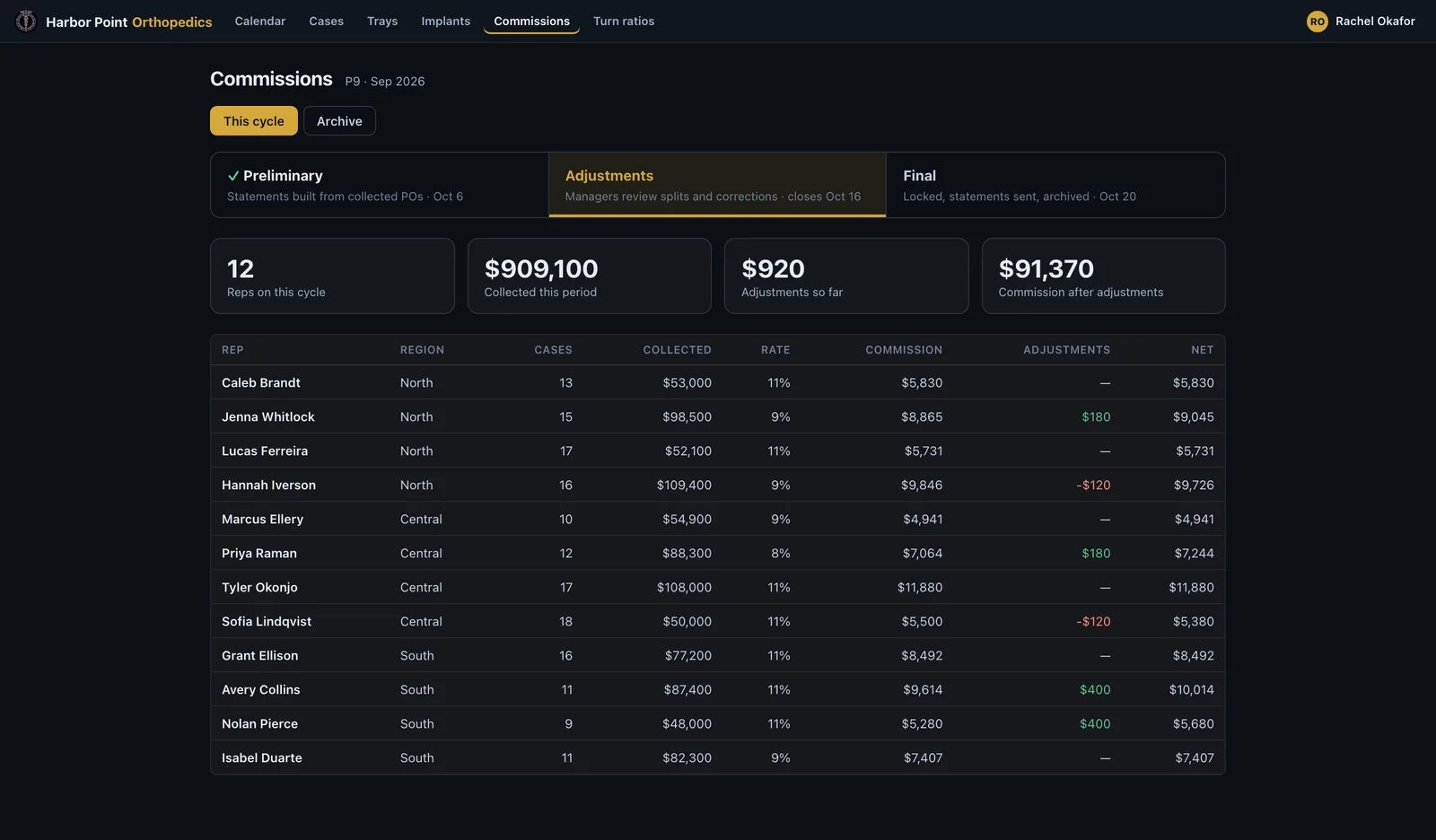Sort by the NET column header
The image size is (1436, 840).
[1203, 350]
